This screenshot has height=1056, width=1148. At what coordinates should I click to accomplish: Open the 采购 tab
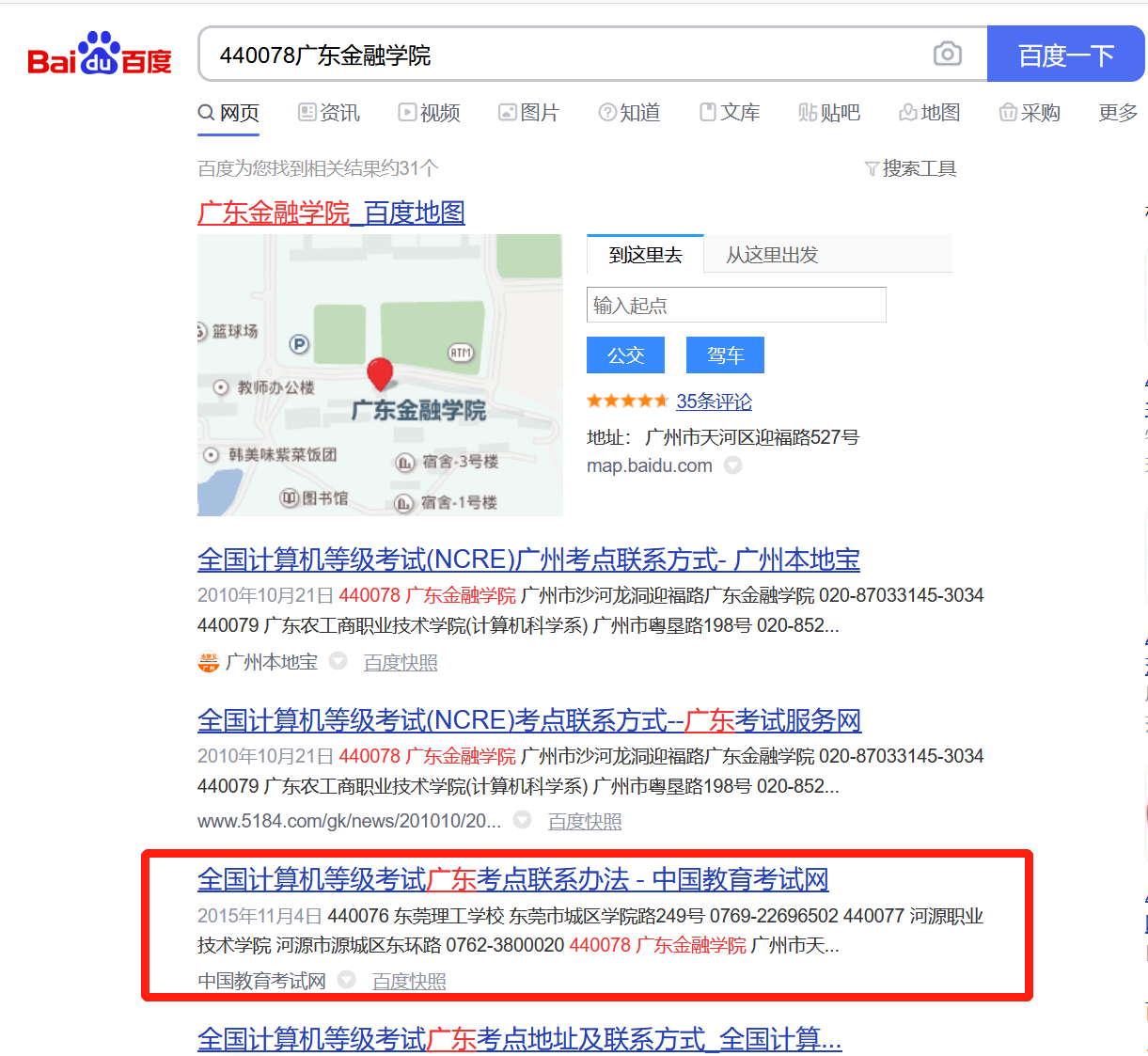pyautogui.click(x=1030, y=113)
